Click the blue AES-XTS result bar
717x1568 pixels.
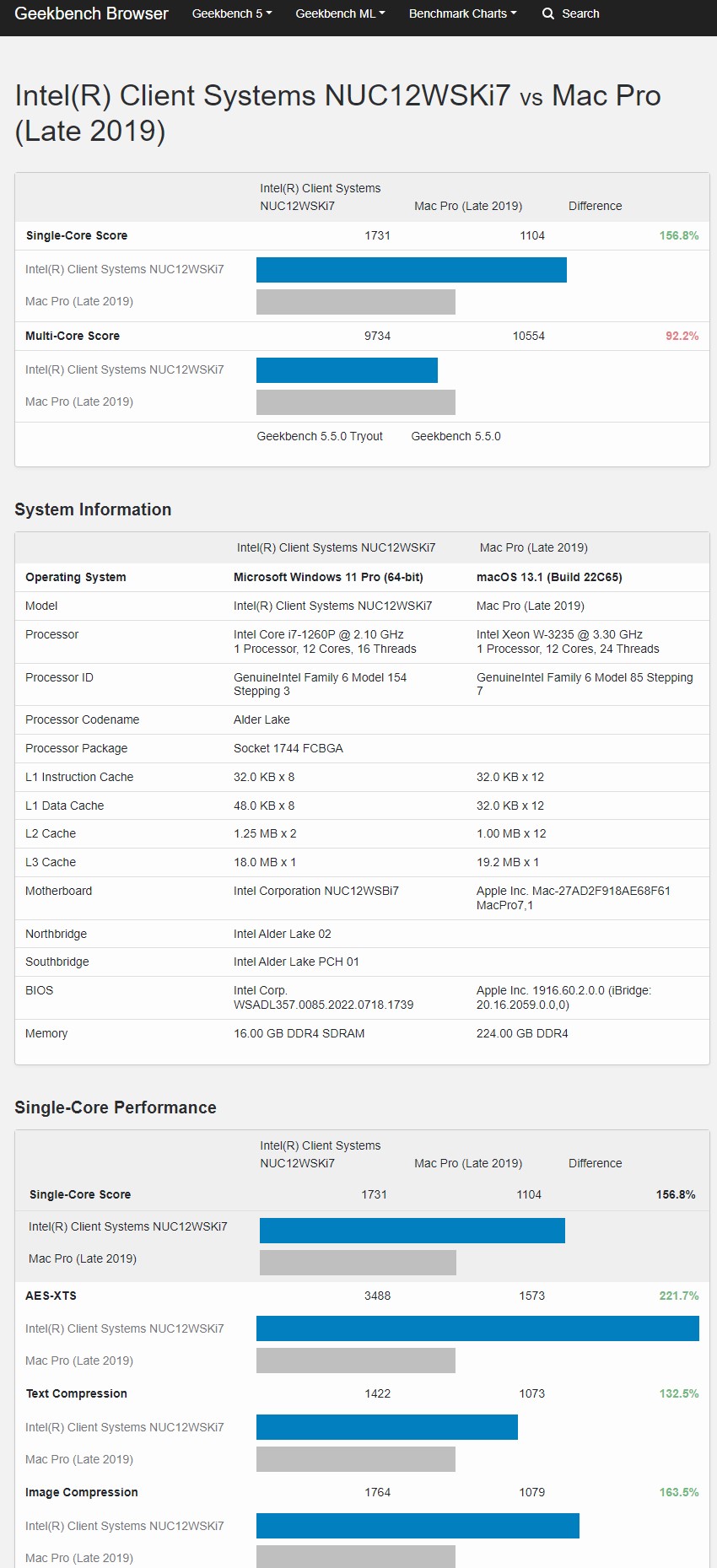tap(477, 1328)
